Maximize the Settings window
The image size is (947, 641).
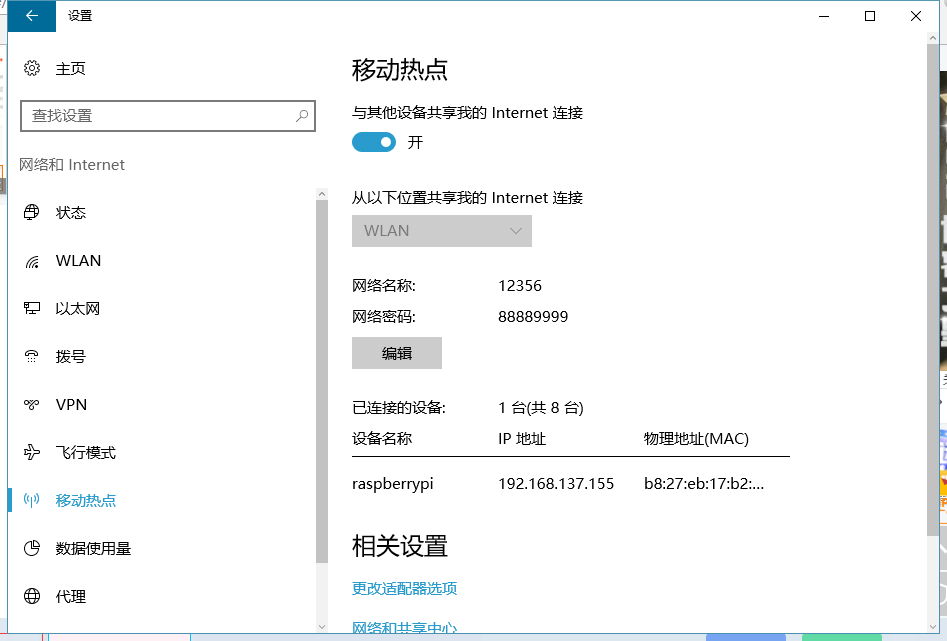click(870, 16)
